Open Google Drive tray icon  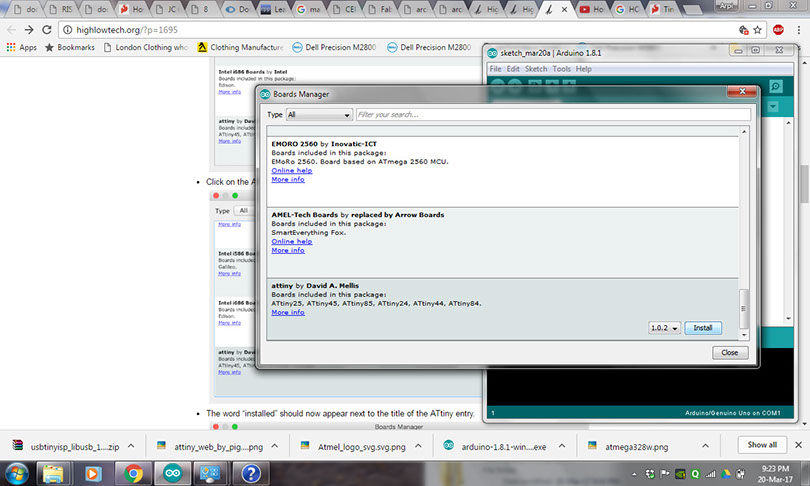click(726, 474)
